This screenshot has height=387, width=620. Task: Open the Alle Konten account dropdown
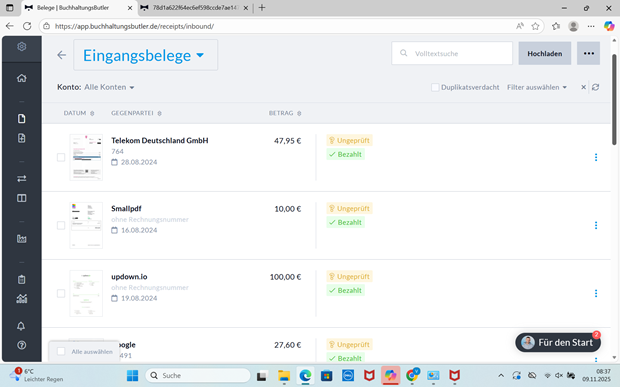coord(109,87)
